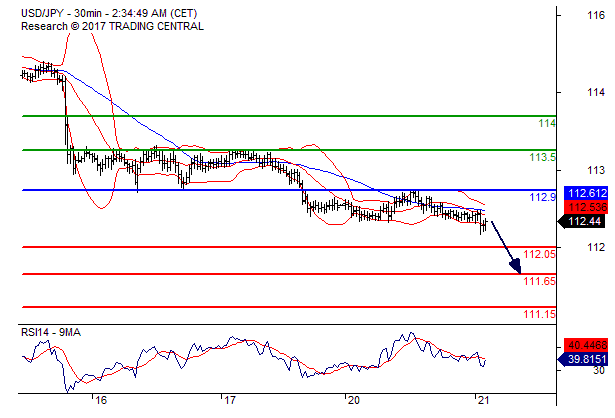Click the red 40.4468 RSI value tag
Screen dimensions: 615x418
(586, 345)
